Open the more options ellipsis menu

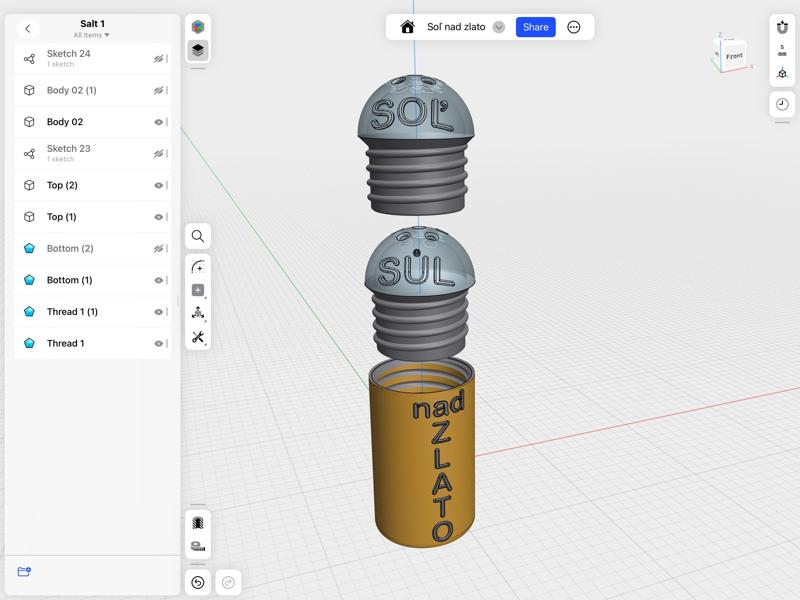coord(574,27)
